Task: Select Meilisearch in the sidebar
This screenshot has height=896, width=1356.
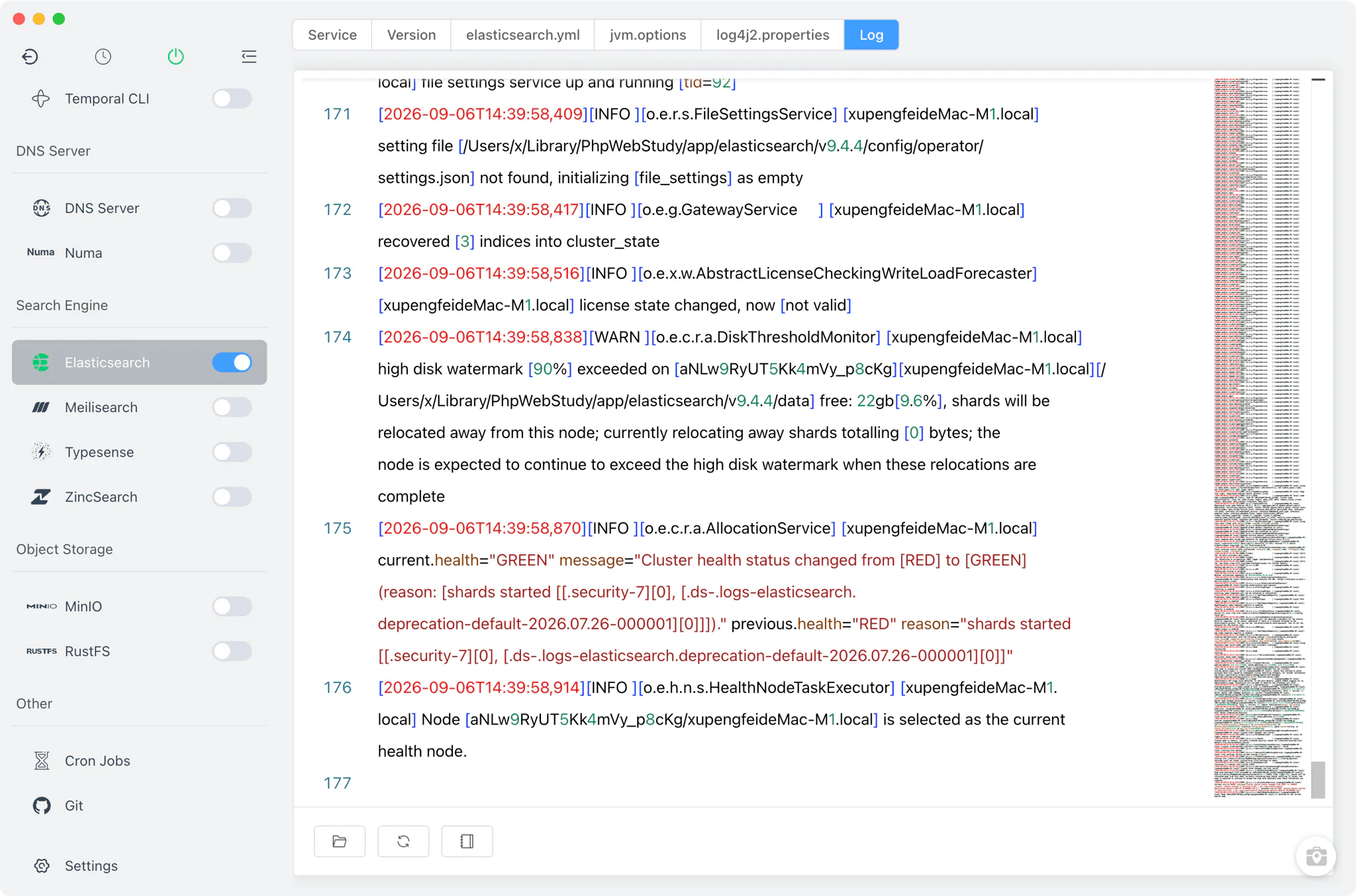Action: tap(139, 407)
